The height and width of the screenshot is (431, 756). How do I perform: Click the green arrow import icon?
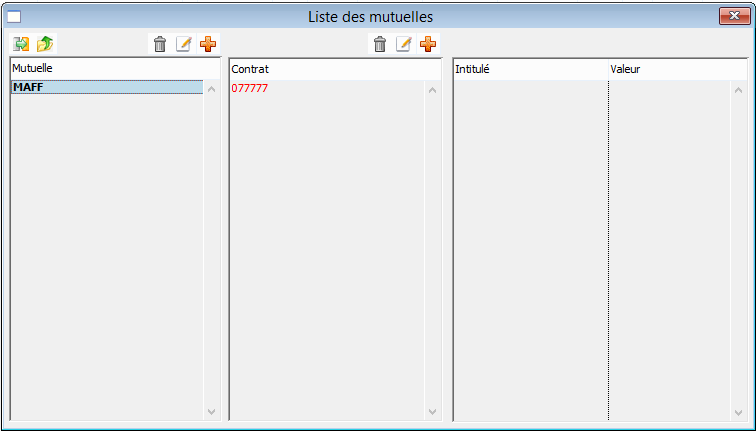[21, 44]
